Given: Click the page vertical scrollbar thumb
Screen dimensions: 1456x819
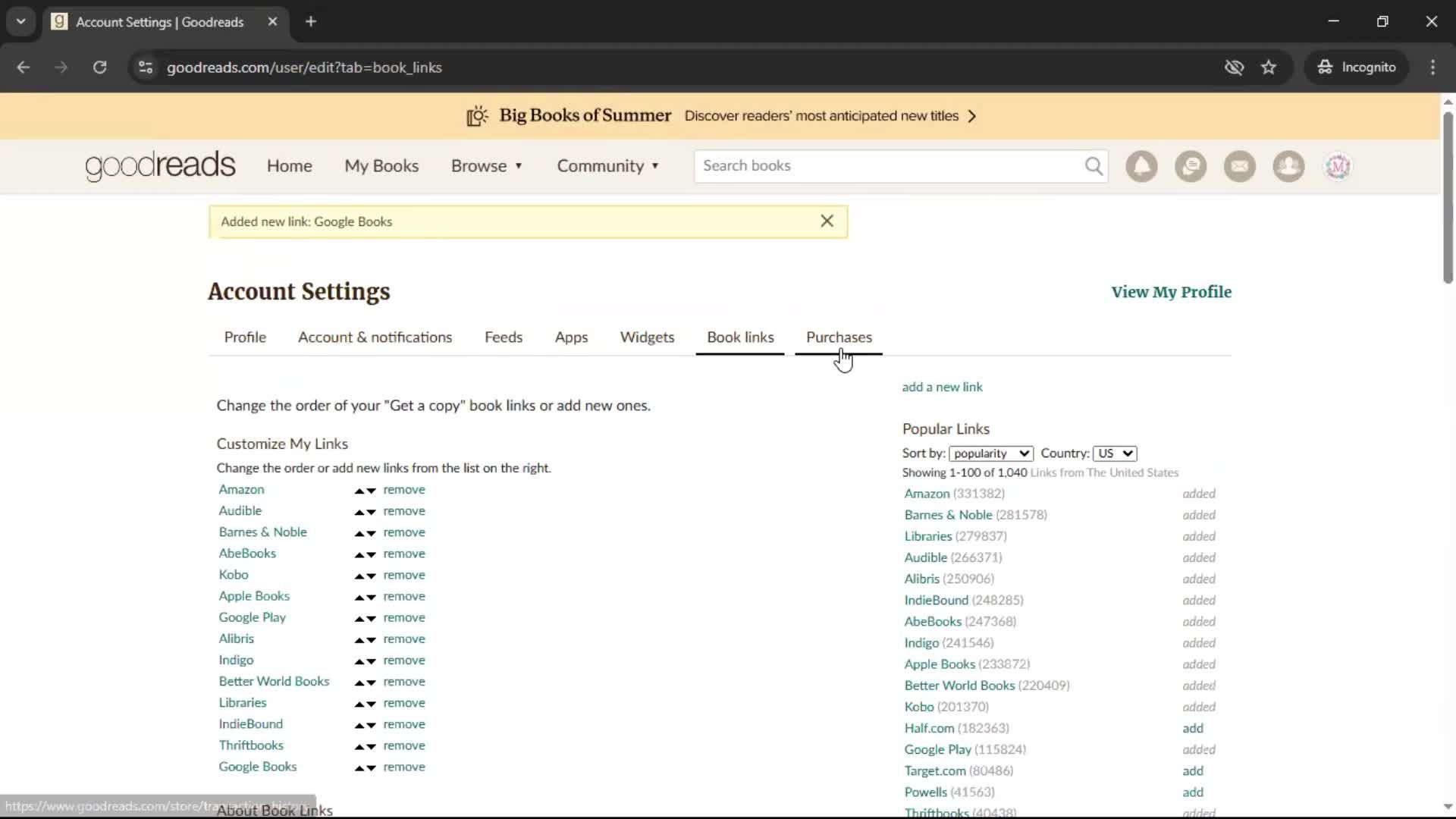Looking at the screenshot, I should [x=1448, y=197].
